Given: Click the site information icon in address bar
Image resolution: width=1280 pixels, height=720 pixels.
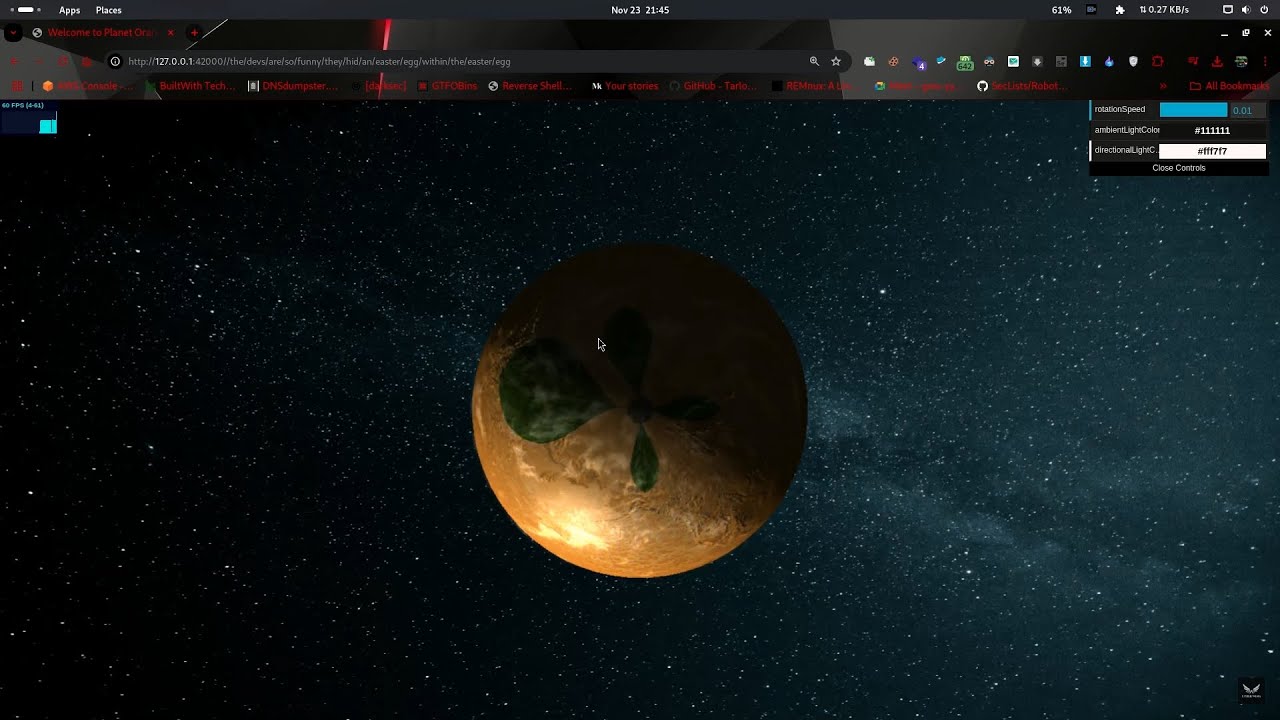Looking at the screenshot, I should (115, 61).
